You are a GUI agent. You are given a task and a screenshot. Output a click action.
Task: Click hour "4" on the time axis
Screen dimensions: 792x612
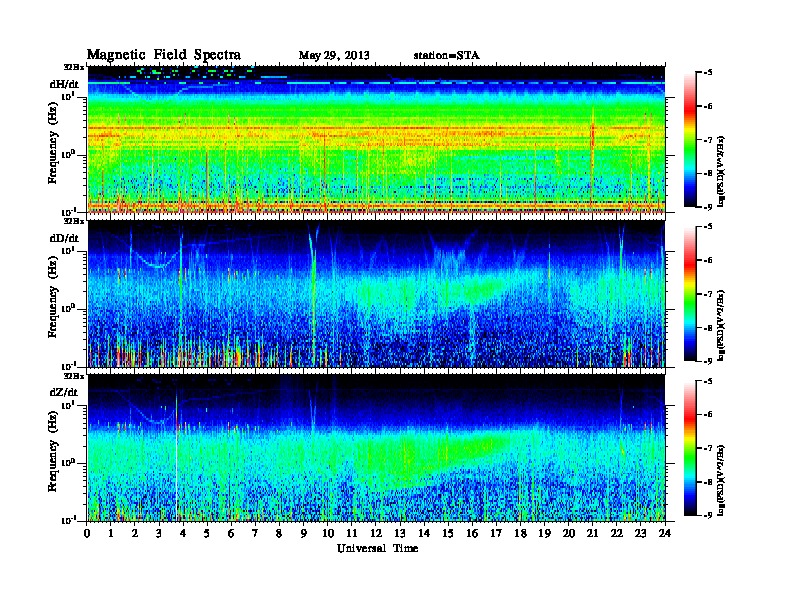point(183,534)
